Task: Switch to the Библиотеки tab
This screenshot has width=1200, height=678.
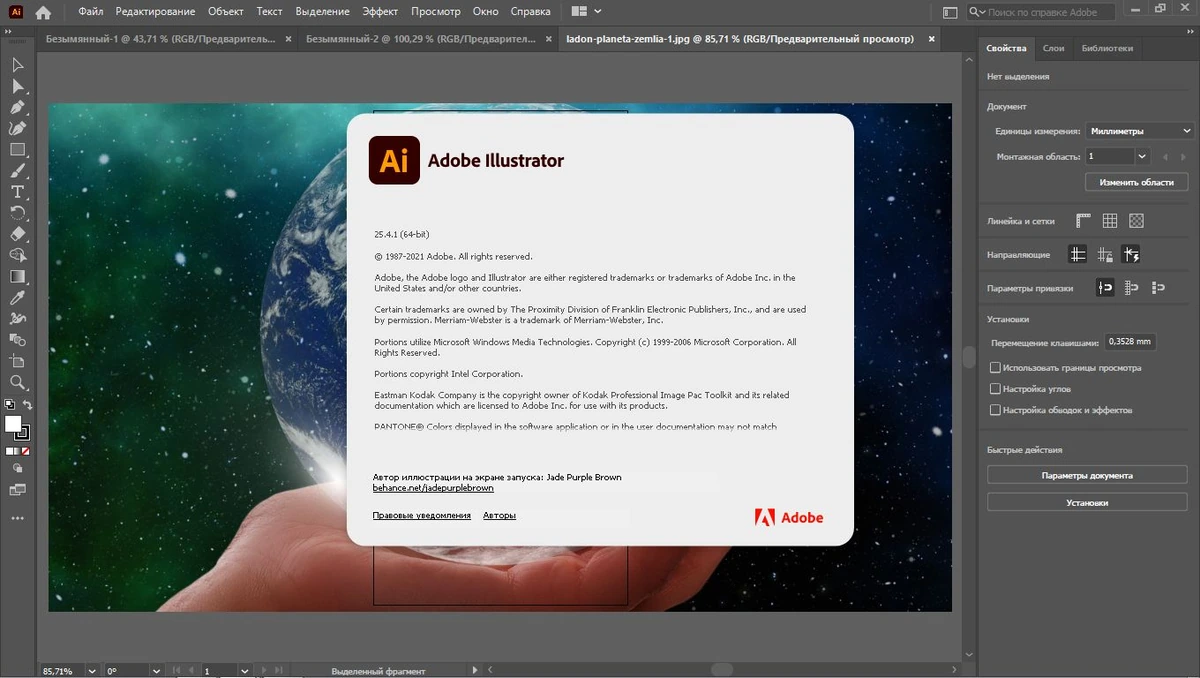Action: click(1107, 48)
